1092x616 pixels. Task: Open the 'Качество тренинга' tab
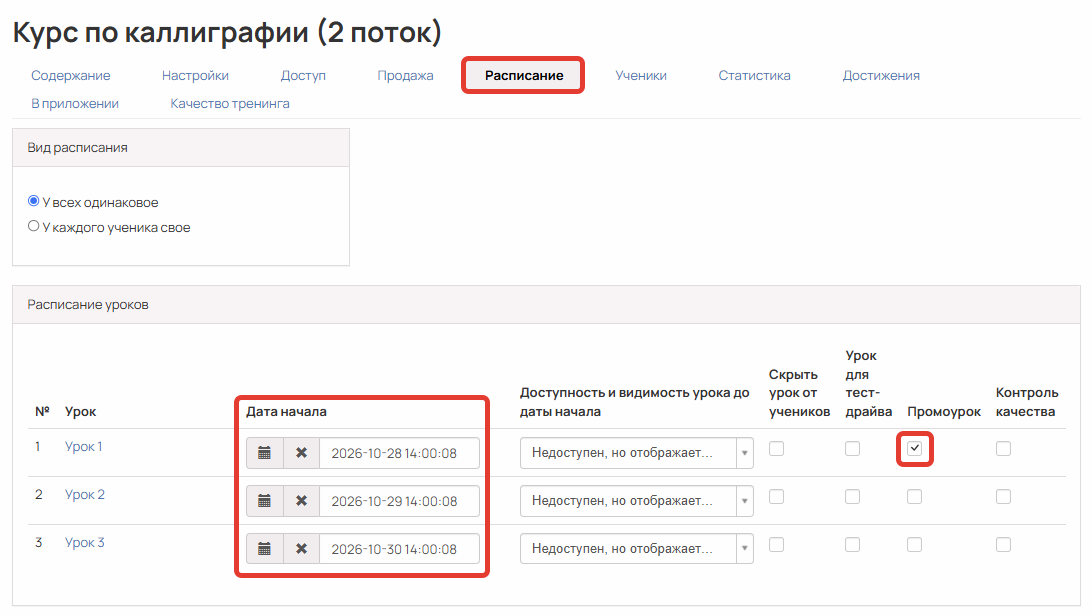click(230, 104)
